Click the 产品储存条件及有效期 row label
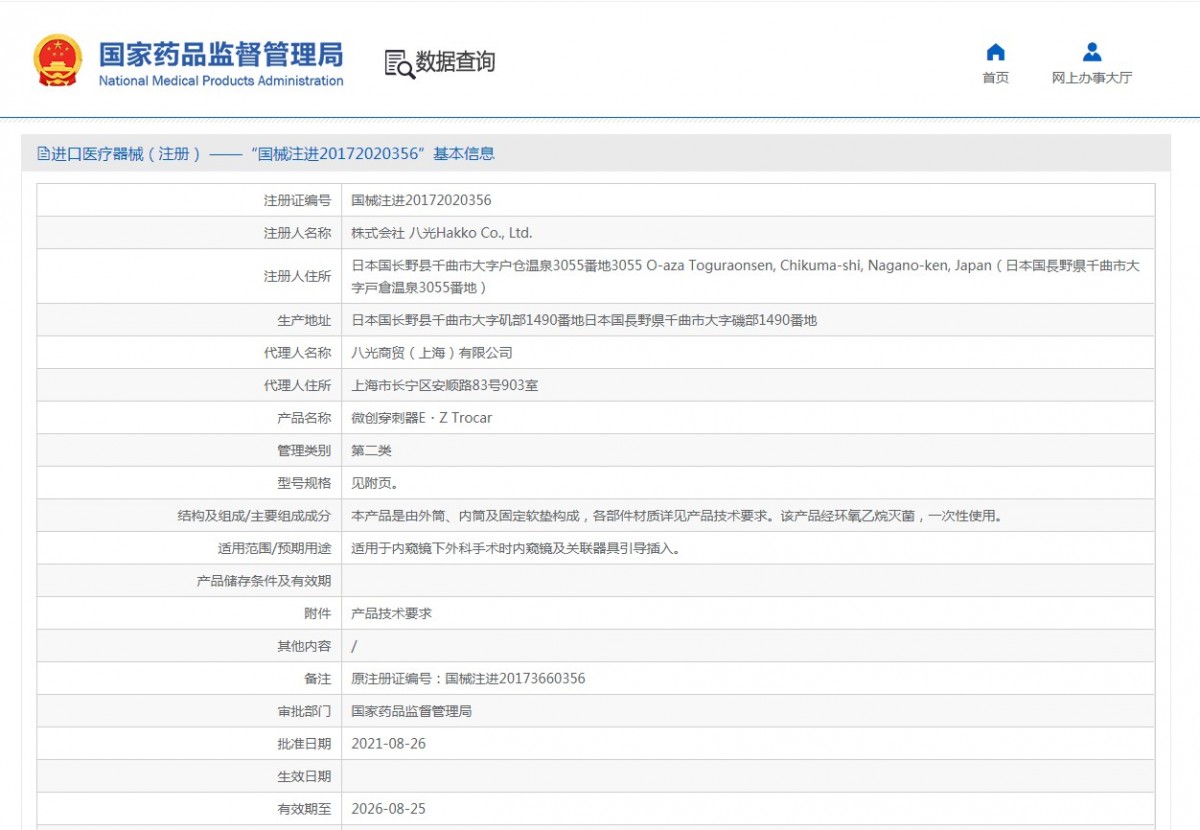 [x=264, y=581]
